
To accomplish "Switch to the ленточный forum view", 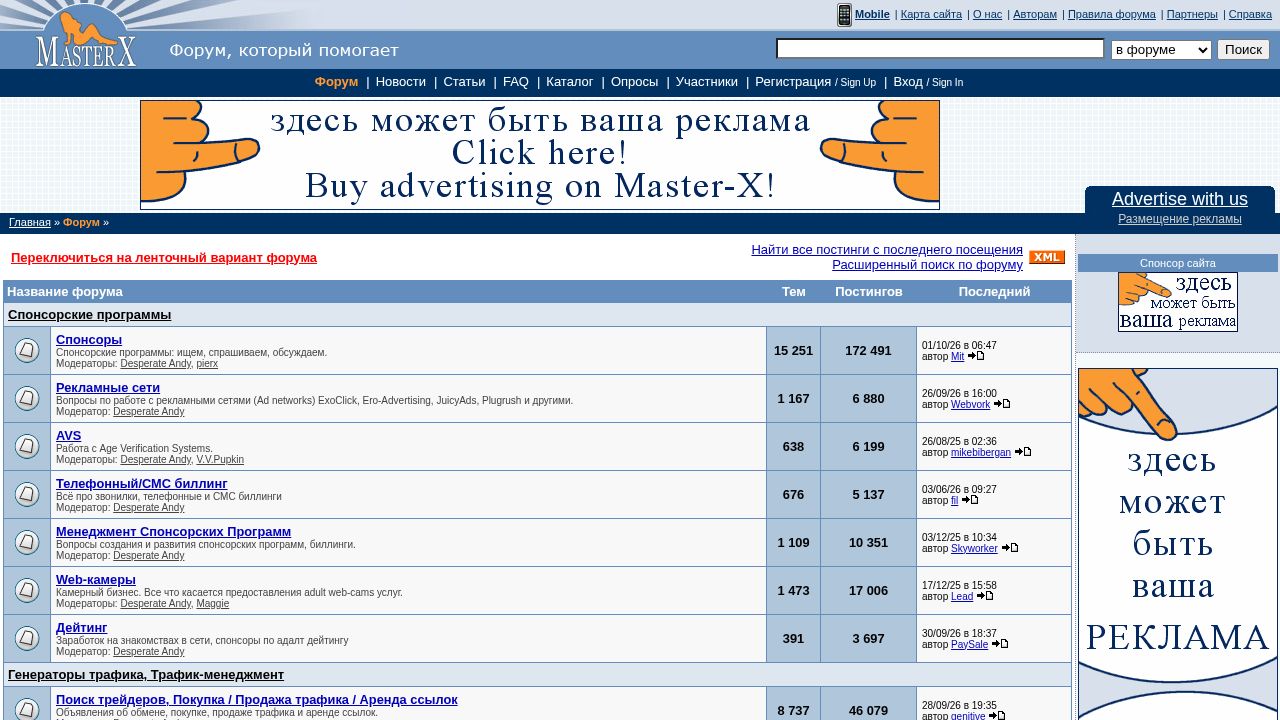I will pos(164,258).
